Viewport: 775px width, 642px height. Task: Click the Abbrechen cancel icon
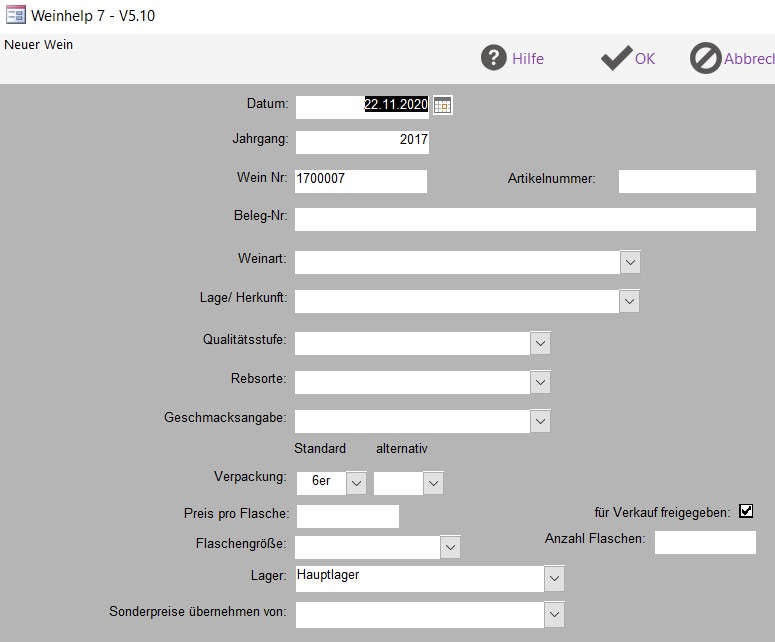[x=705, y=58]
